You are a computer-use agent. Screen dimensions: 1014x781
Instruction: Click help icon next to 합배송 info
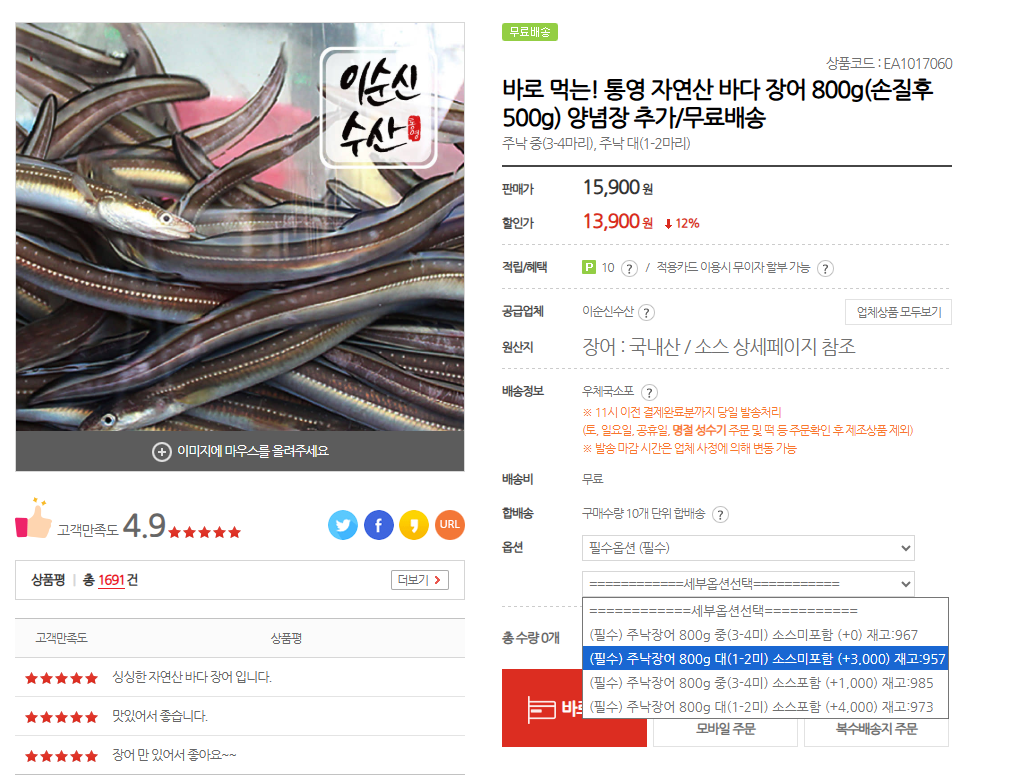click(720, 515)
